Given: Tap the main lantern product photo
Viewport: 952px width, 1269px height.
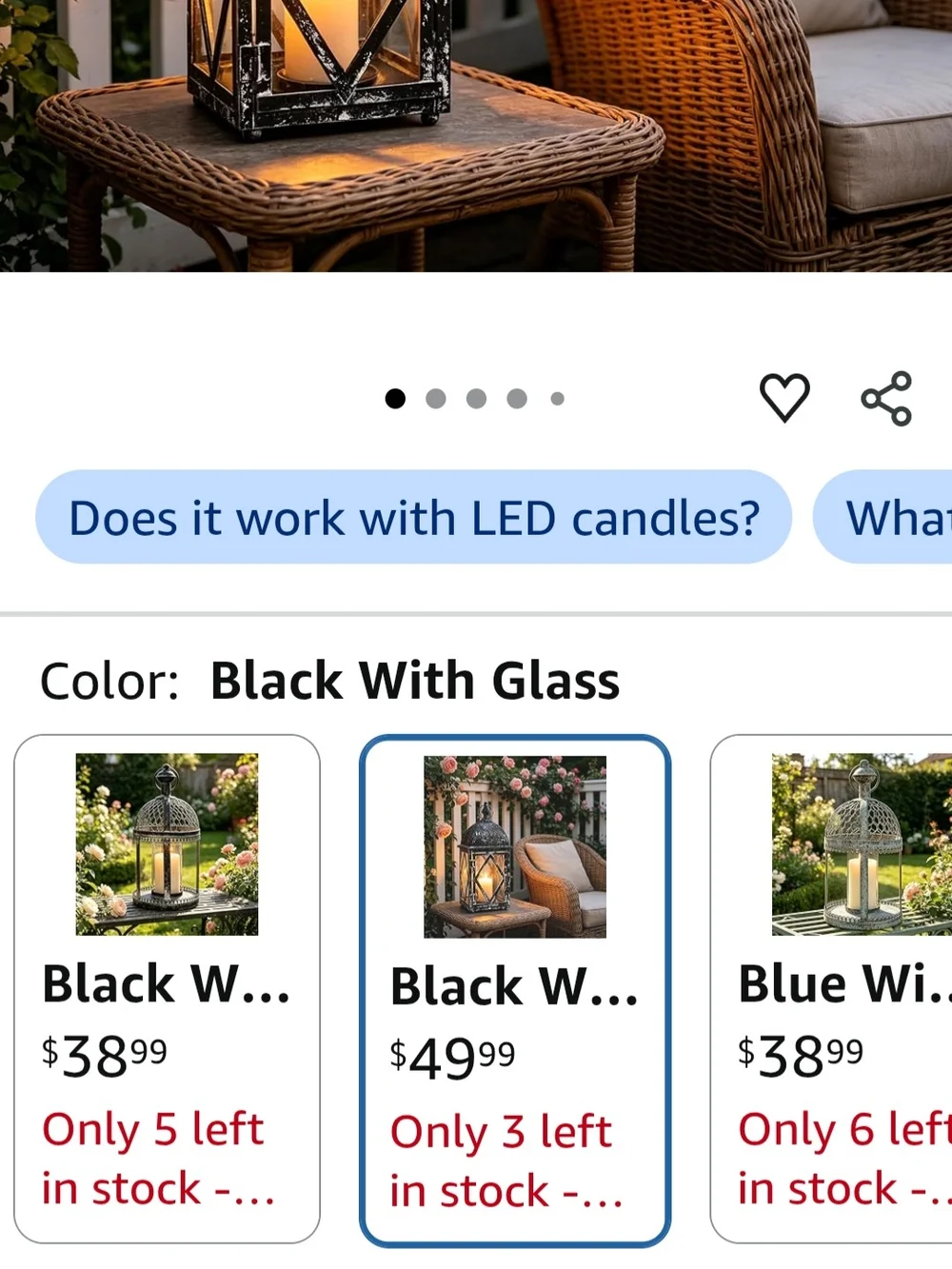Looking at the screenshot, I should 476,136.
